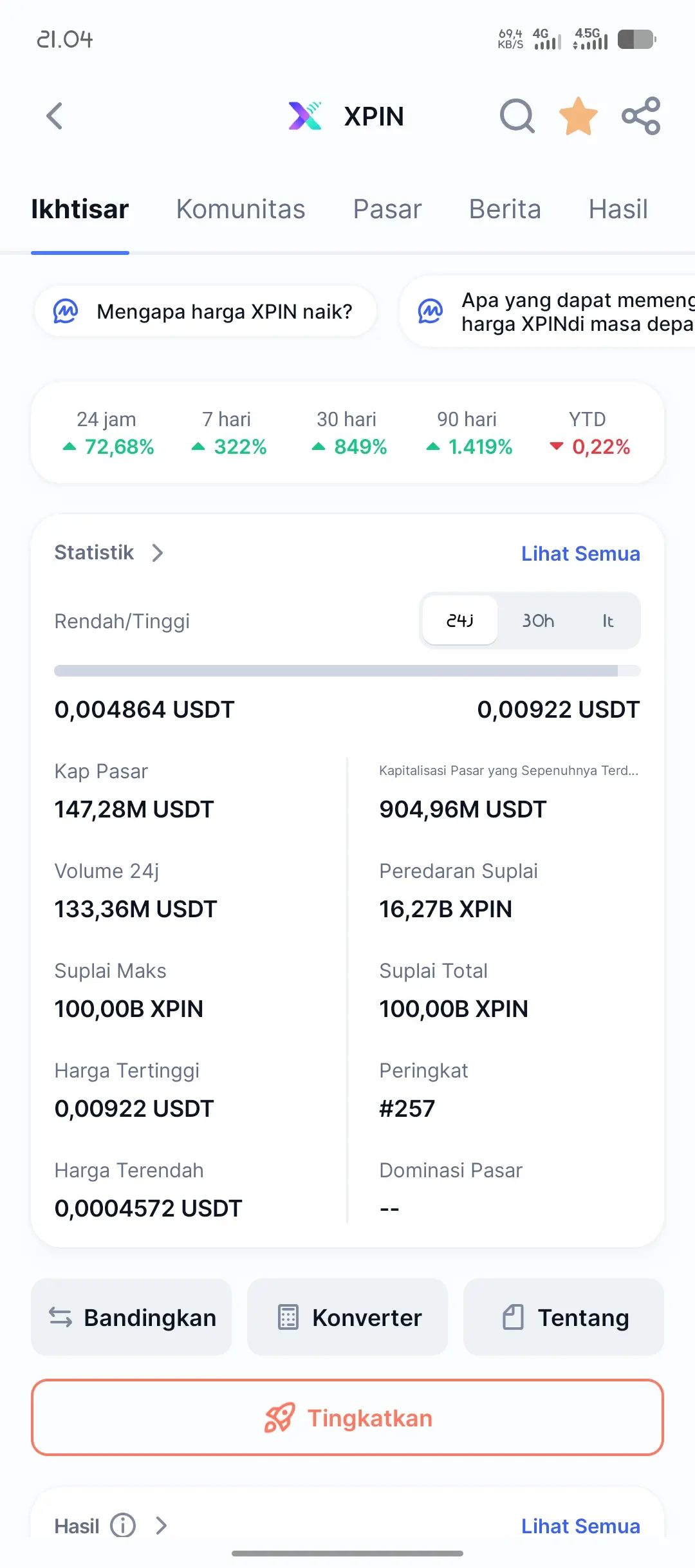Tap the rocket icon in Tingkatkan

point(279,1417)
